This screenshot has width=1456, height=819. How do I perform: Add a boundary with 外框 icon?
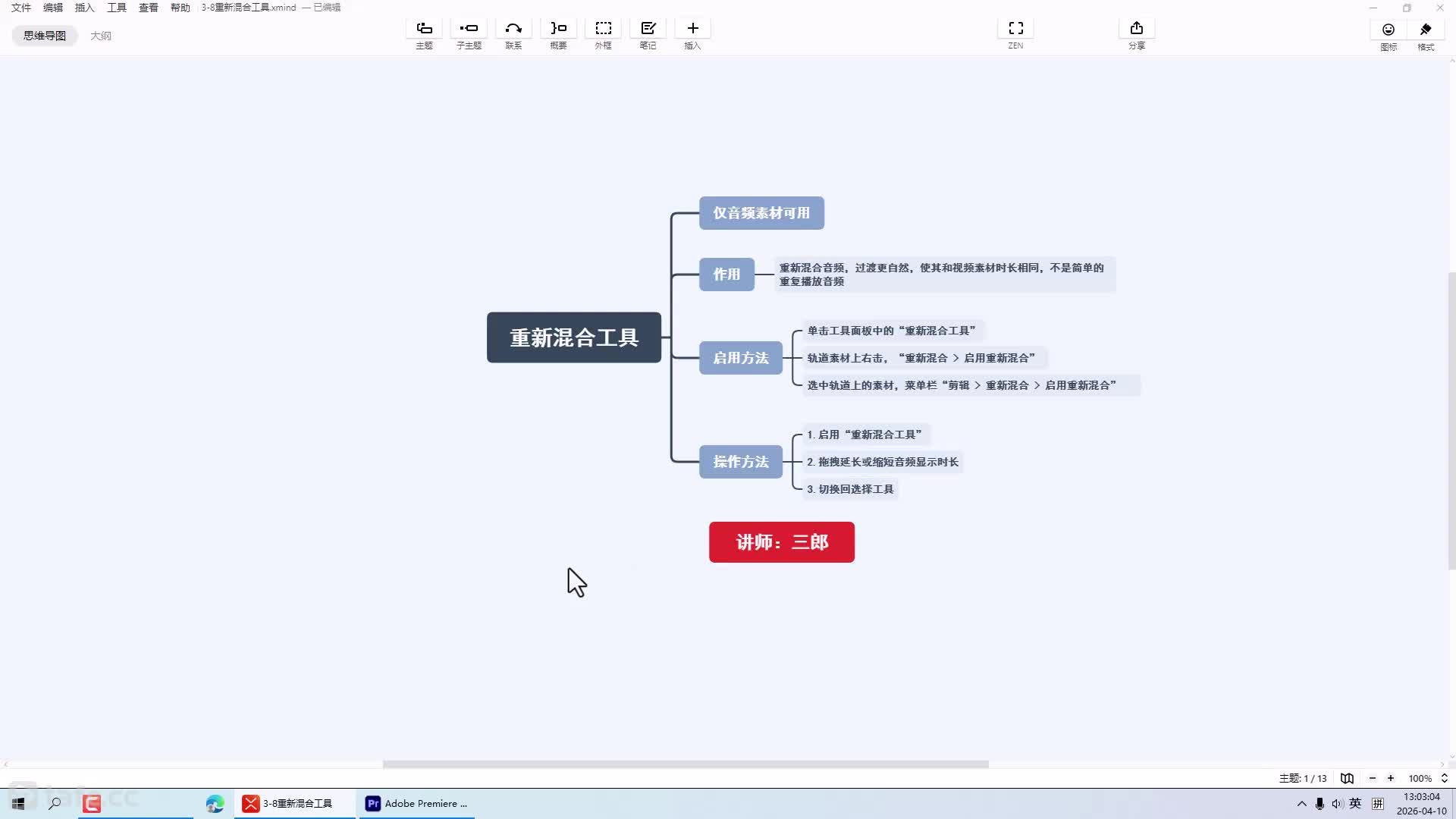(x=603, y=34)
